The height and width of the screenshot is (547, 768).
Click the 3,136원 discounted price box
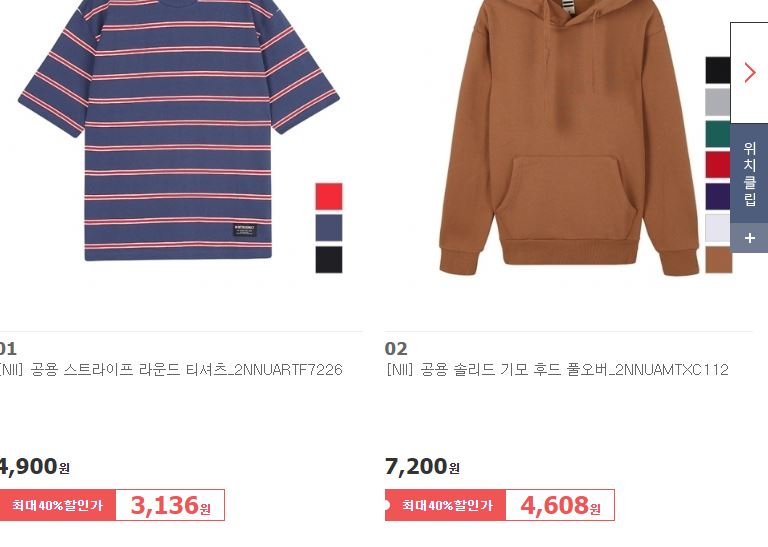click(170, 505)
